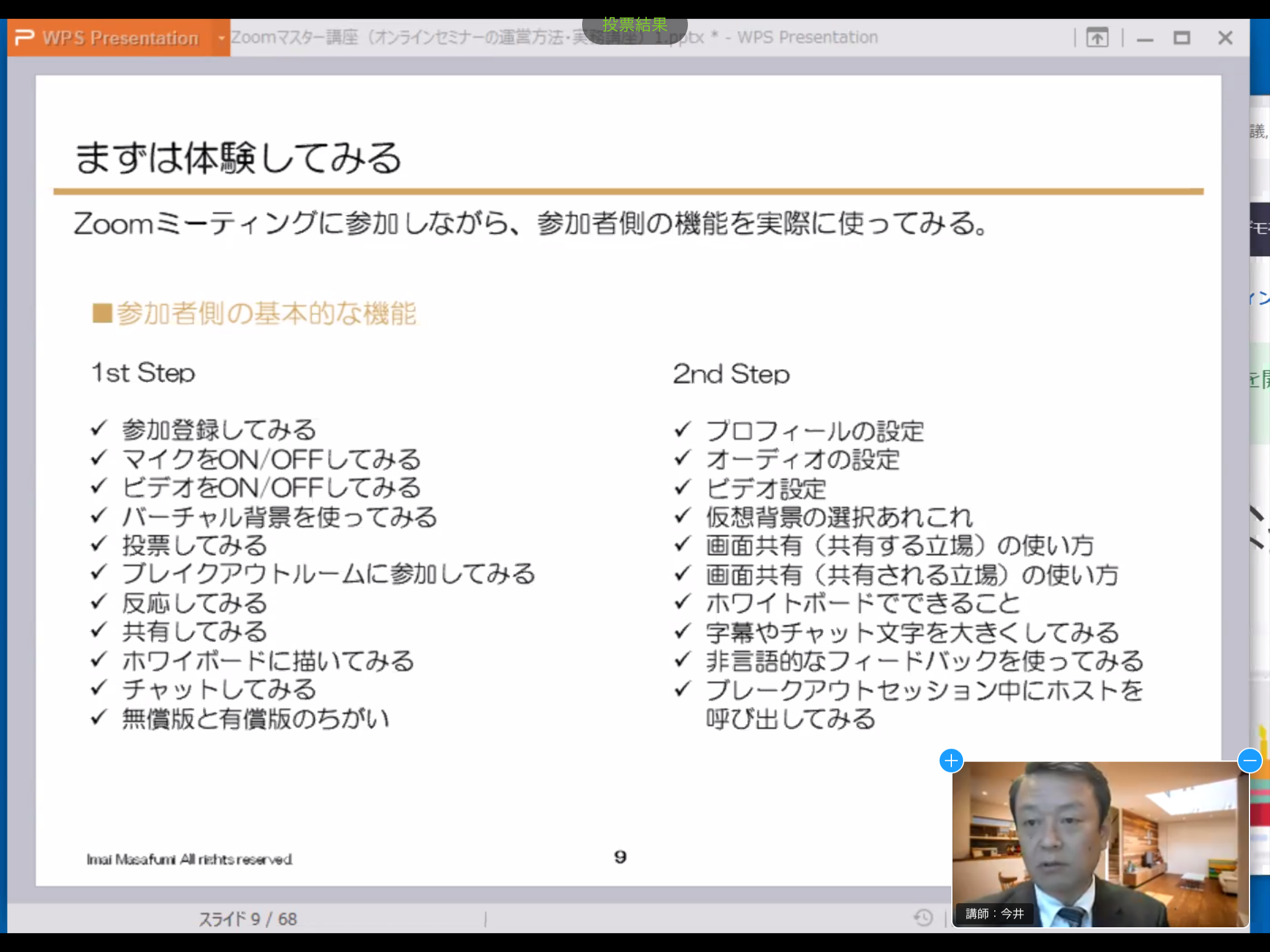The height and width of the screenshot is (952, 1270).
Task: Click the slide title まずは体験してみる
Action: 238,157
